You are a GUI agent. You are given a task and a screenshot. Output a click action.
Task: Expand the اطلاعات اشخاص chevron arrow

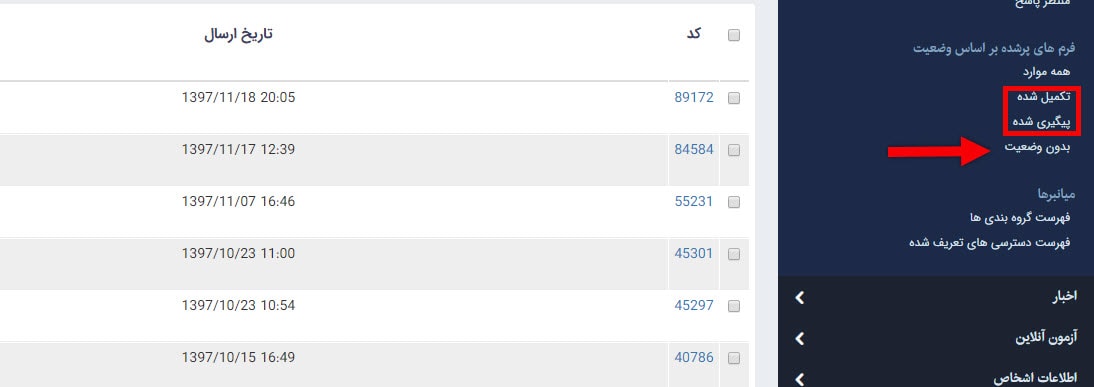click(800, 379)
